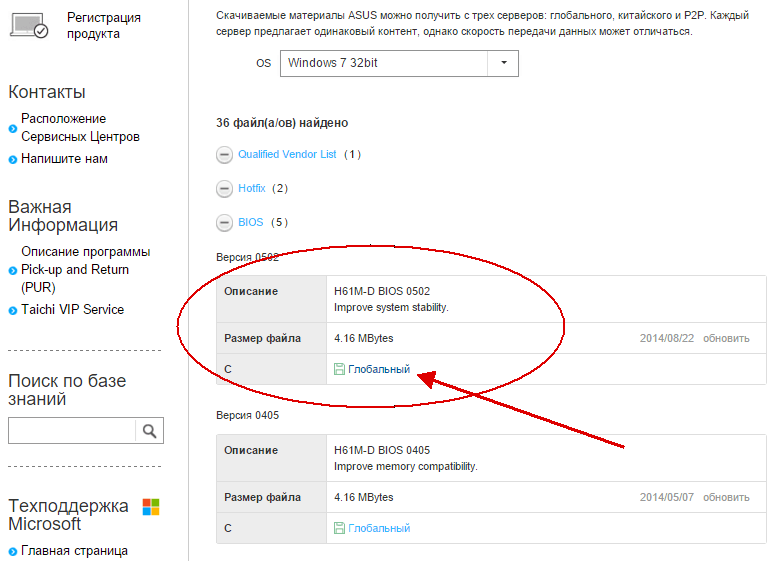Collapse the BIOS section icon

[x=224, y=223]
